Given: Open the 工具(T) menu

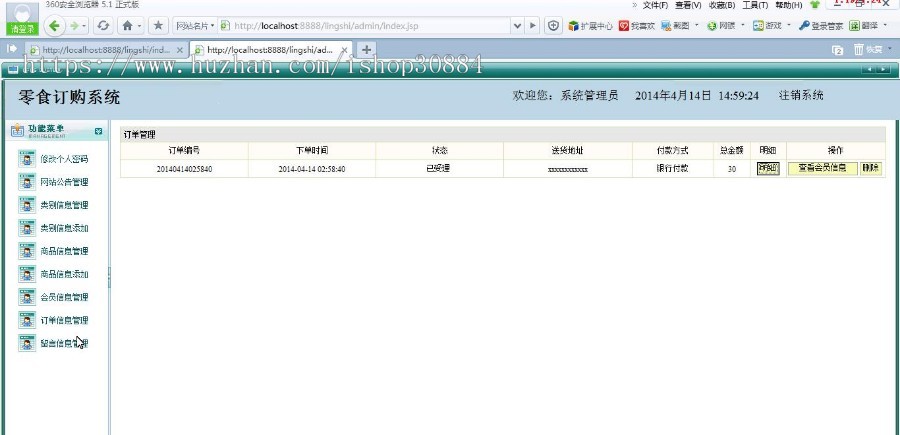Looking at the screenshot, I should (x=755, y=5).
